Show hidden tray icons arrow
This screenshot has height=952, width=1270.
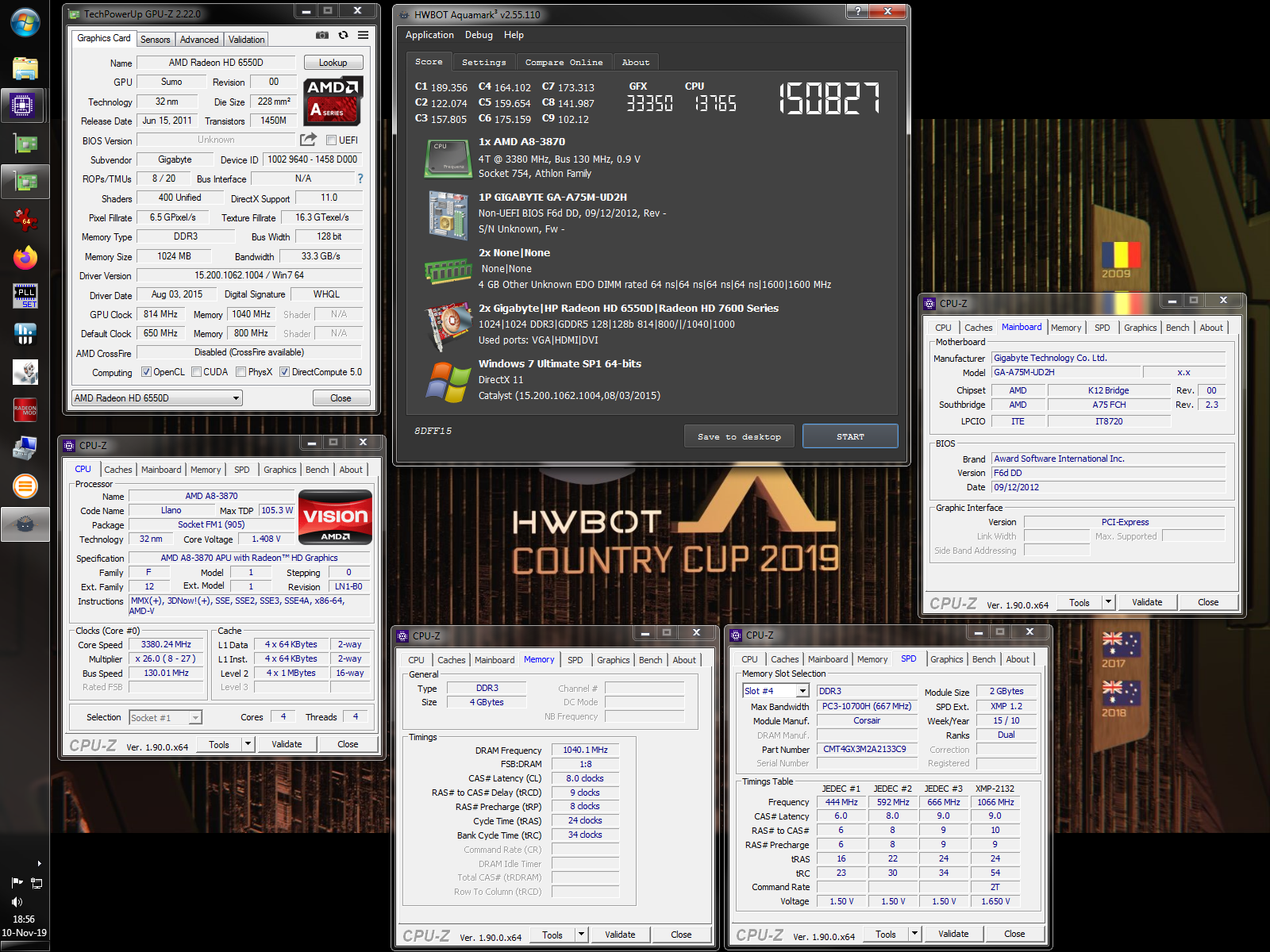[x=39, y=863]
